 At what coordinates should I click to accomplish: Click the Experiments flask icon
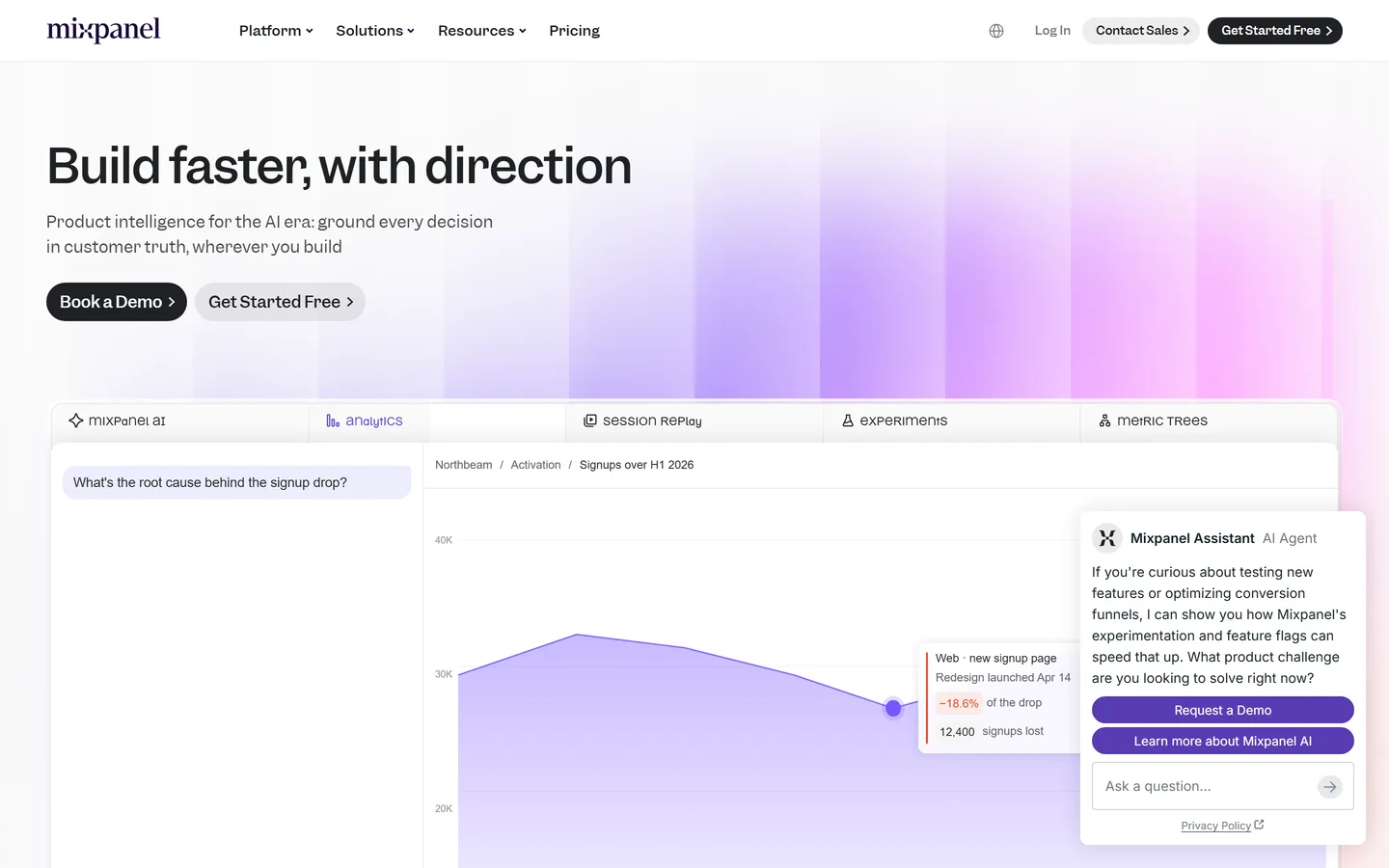tap(848, 420)
